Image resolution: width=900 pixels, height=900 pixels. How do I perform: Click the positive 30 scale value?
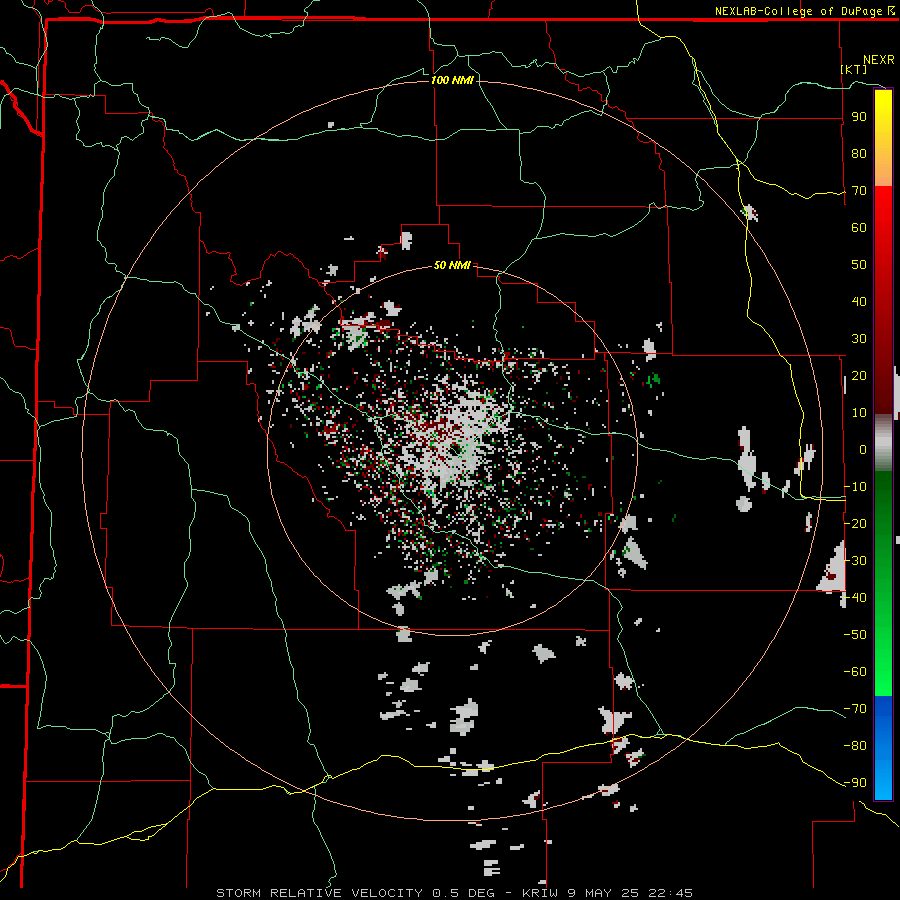point(859,339)
